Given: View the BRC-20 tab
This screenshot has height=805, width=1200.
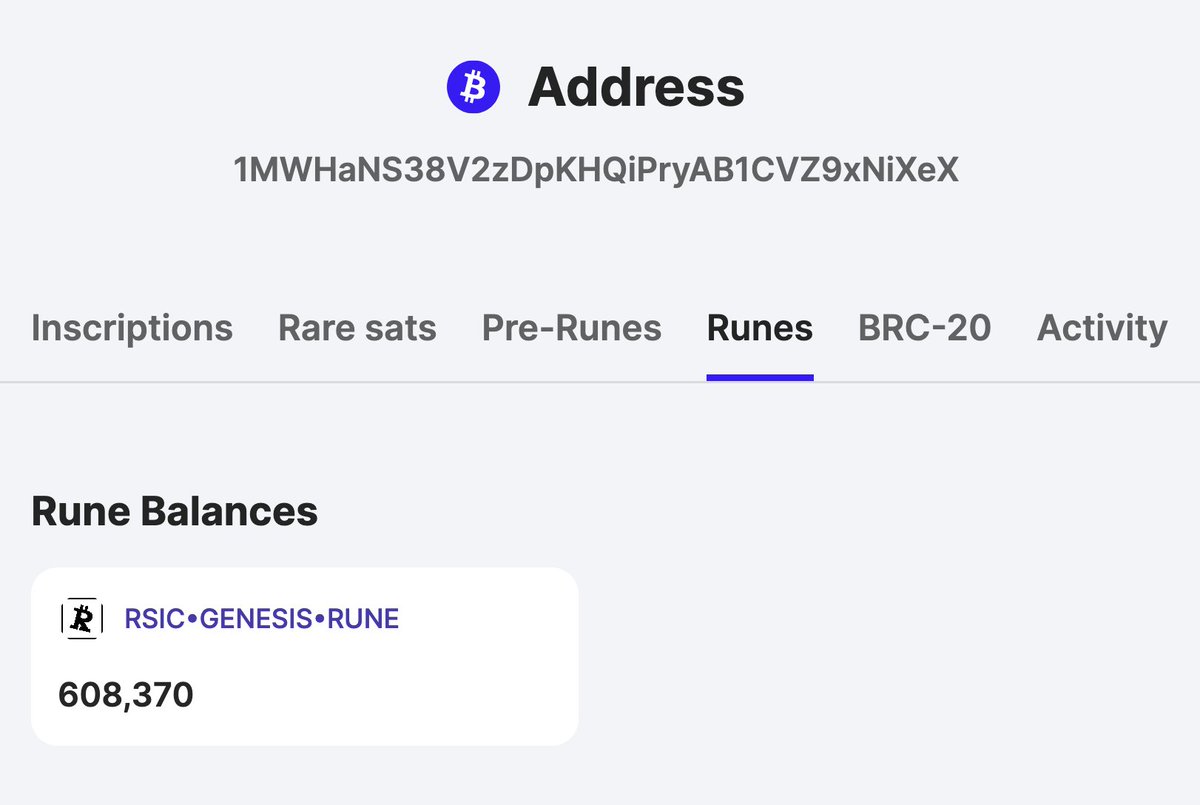Looking at the screenshot, I should tap(924, 328).
